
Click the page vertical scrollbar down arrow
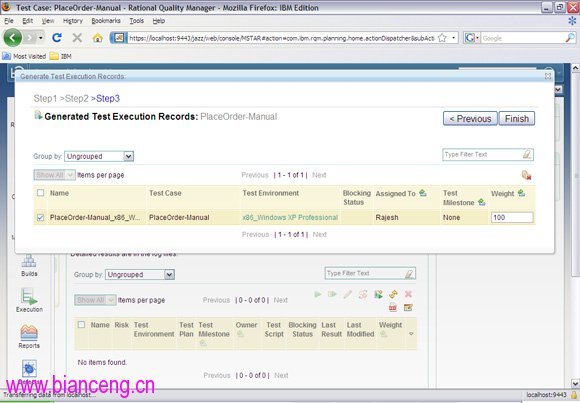tap(575, 383)
